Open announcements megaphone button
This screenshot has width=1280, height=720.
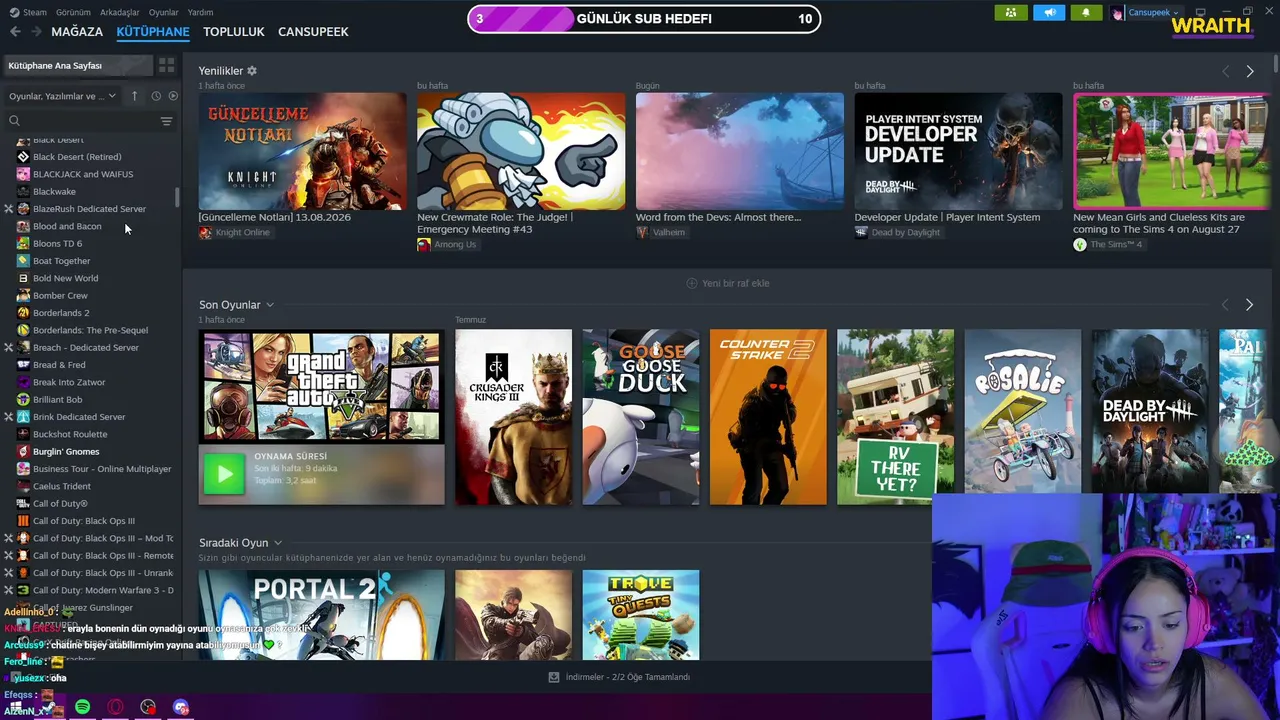point(1049,13)
